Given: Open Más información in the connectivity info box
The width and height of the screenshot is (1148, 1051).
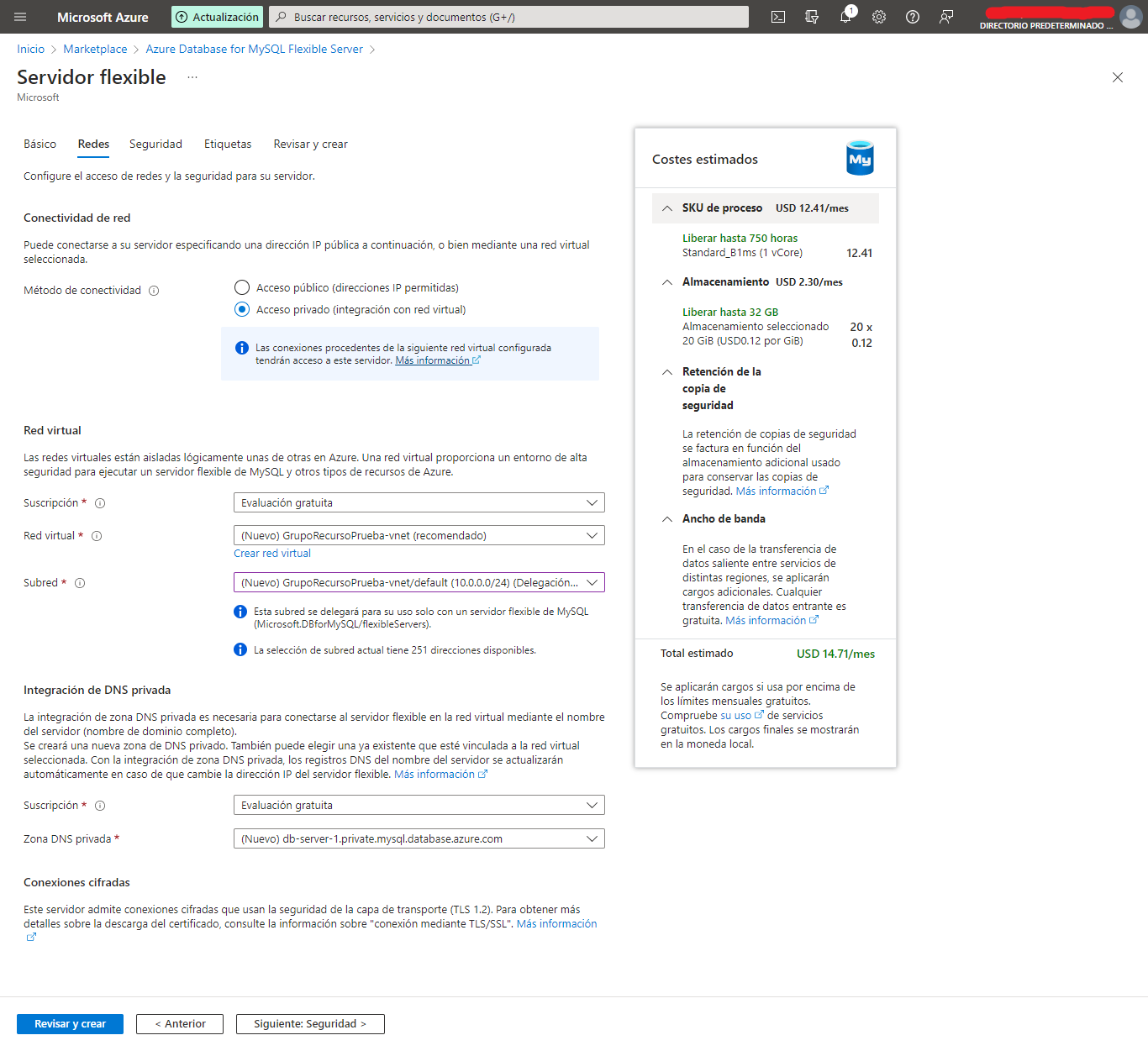Looking at the screenshot, I should coord(437,360).
